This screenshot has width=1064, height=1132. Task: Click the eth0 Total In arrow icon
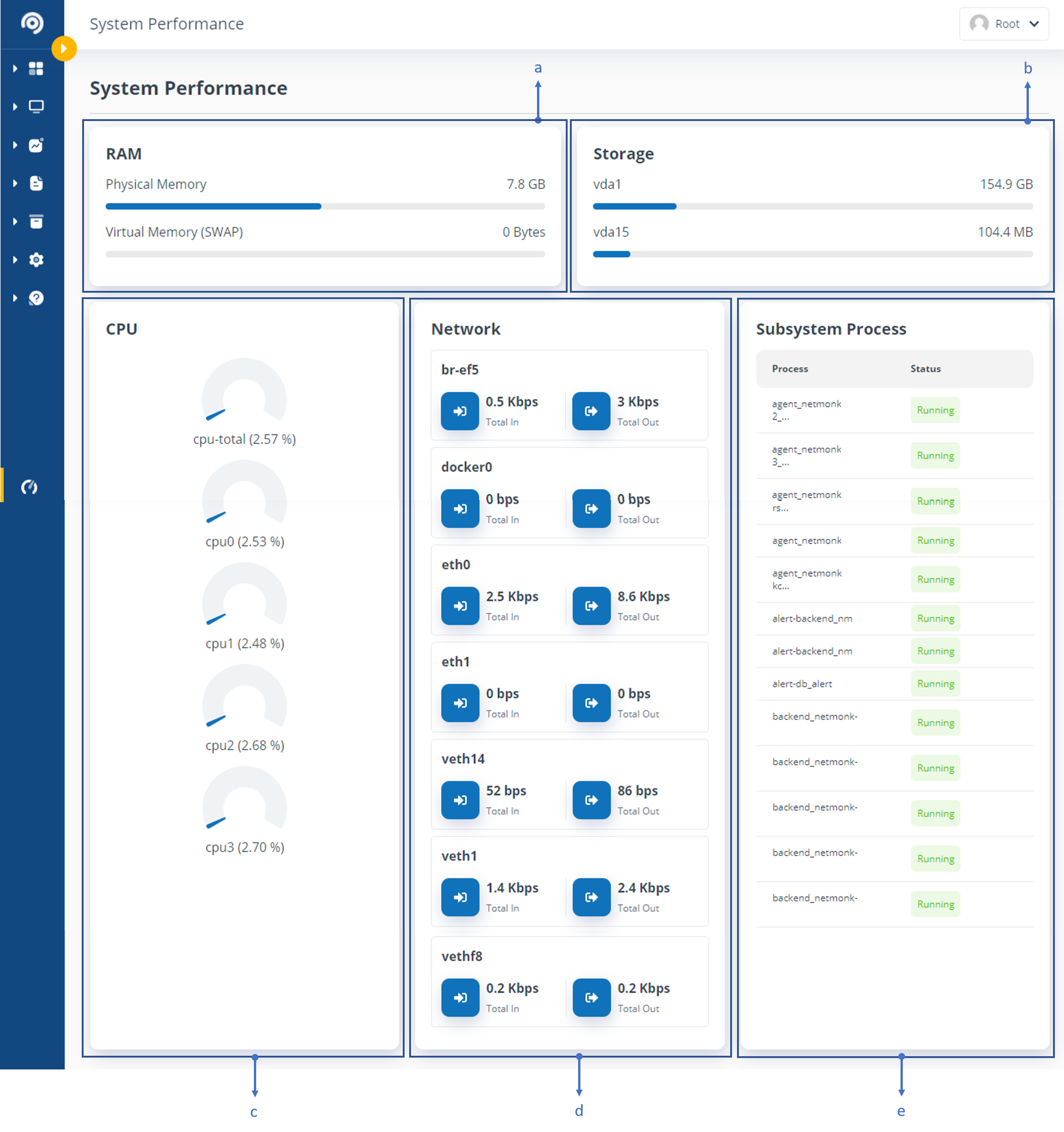[x=460, y=606]
